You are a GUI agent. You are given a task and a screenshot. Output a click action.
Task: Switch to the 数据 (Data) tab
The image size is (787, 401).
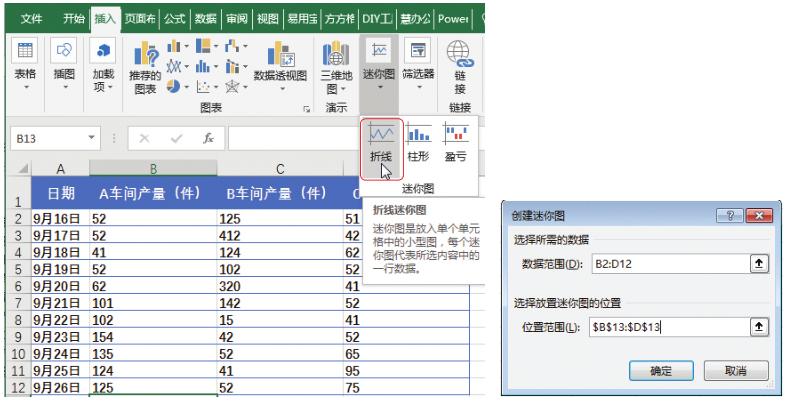[x=205, y=19]
